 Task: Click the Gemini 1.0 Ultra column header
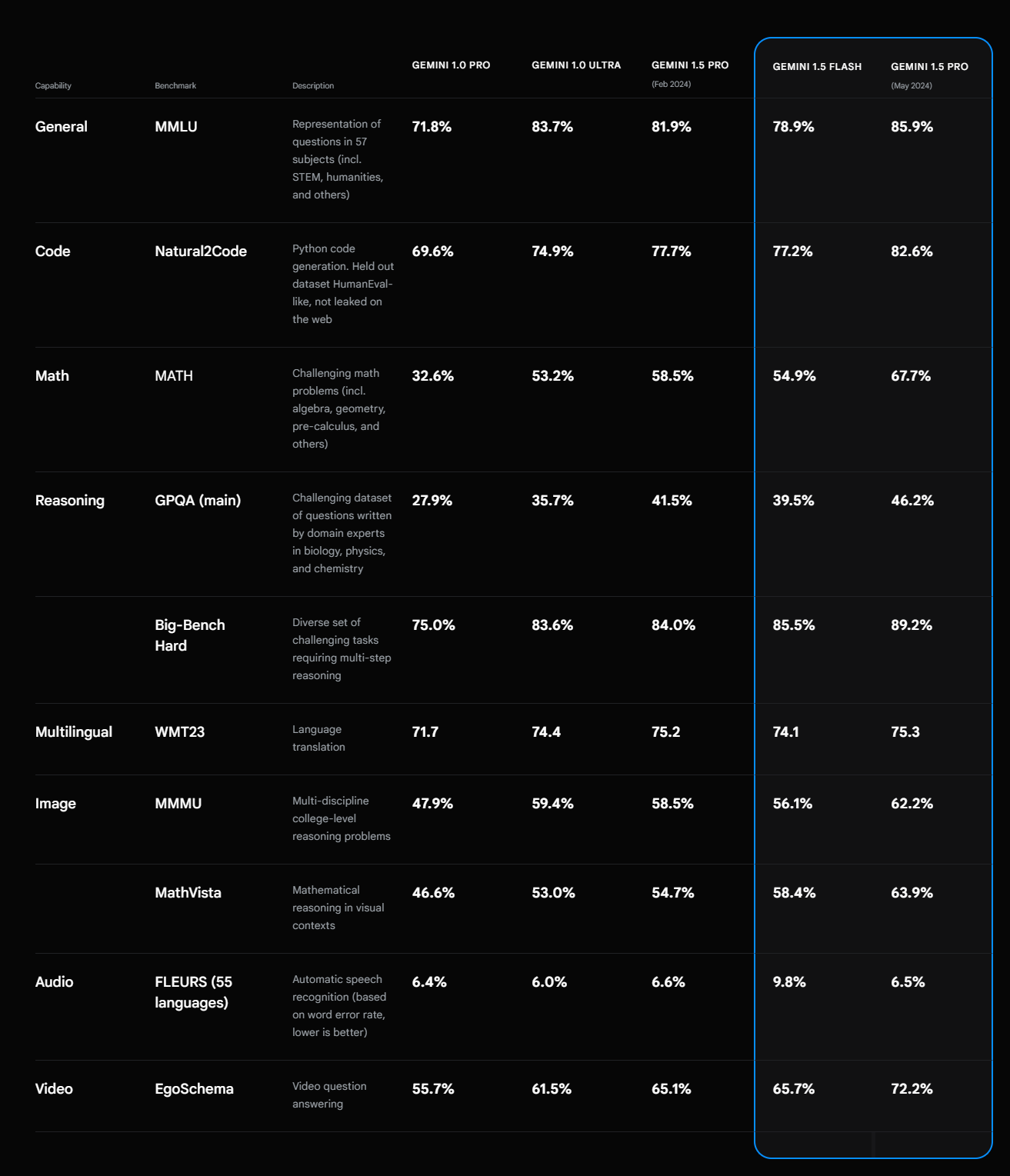[x=576, y=65]
